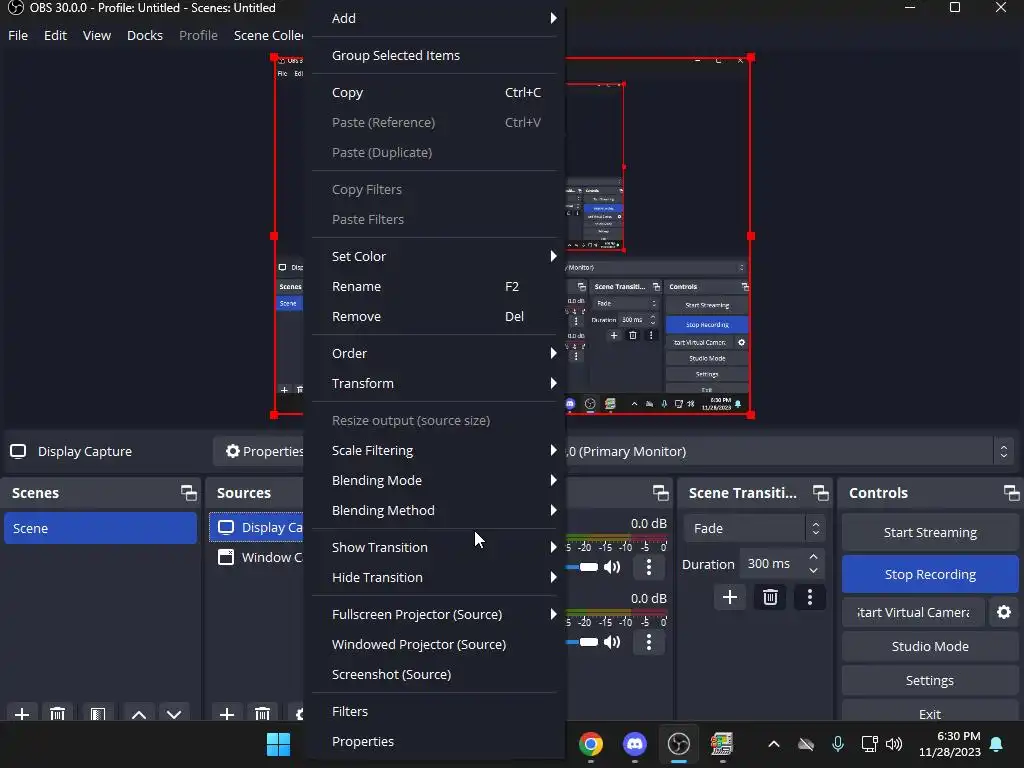The height and width of the screenshot is (768, 1024).
Task: Remove selected scene with trash icon
Action: [x=57, y=714]
